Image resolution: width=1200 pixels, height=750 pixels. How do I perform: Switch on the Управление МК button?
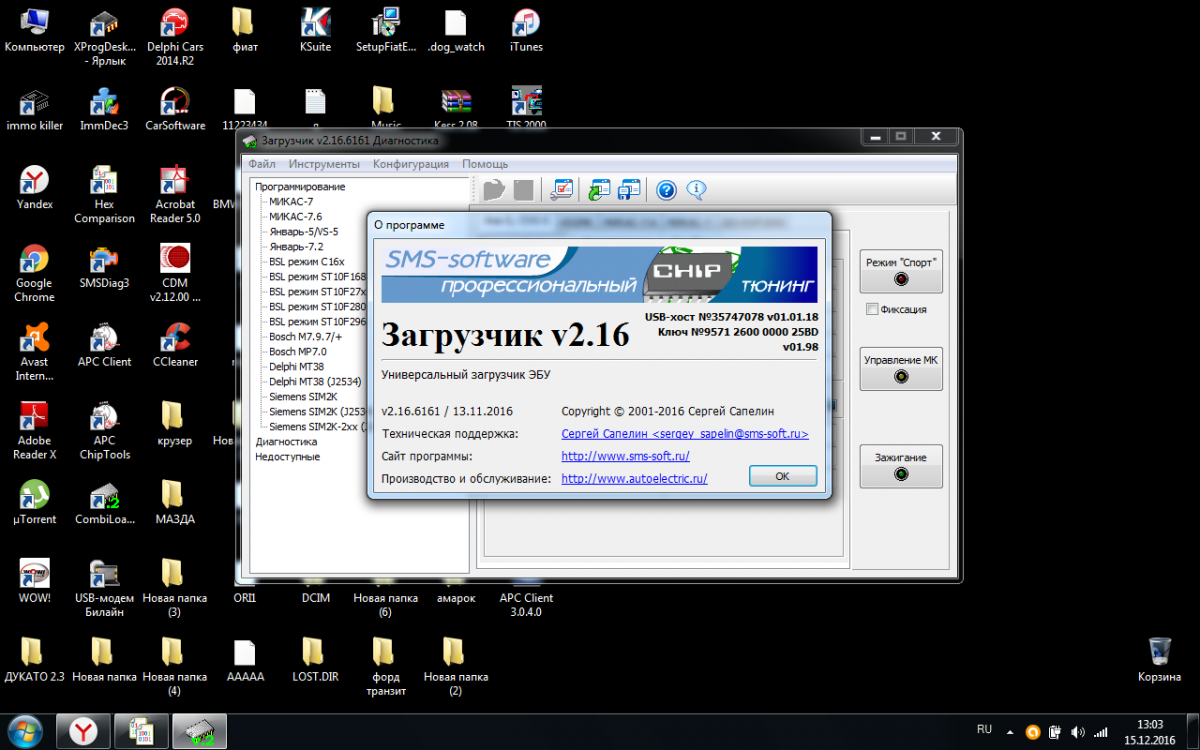901,367
